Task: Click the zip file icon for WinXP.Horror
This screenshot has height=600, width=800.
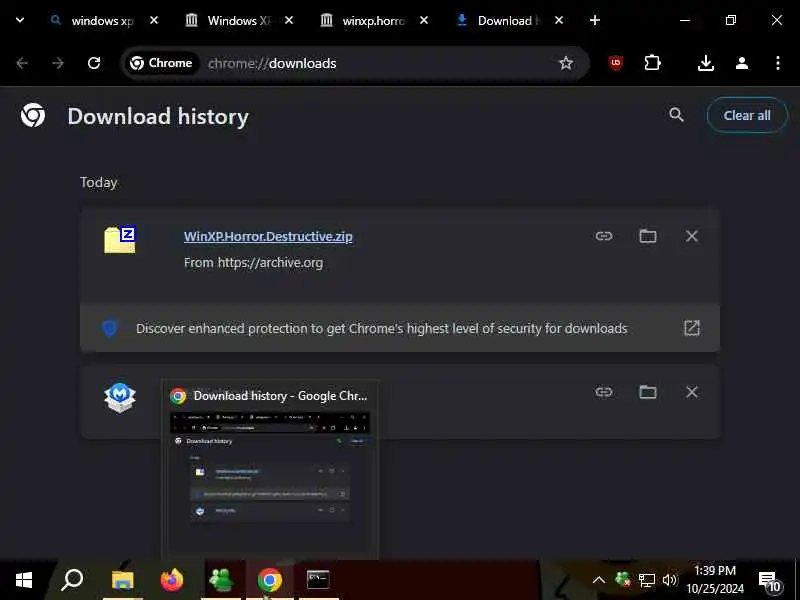Action: point(120,240)
